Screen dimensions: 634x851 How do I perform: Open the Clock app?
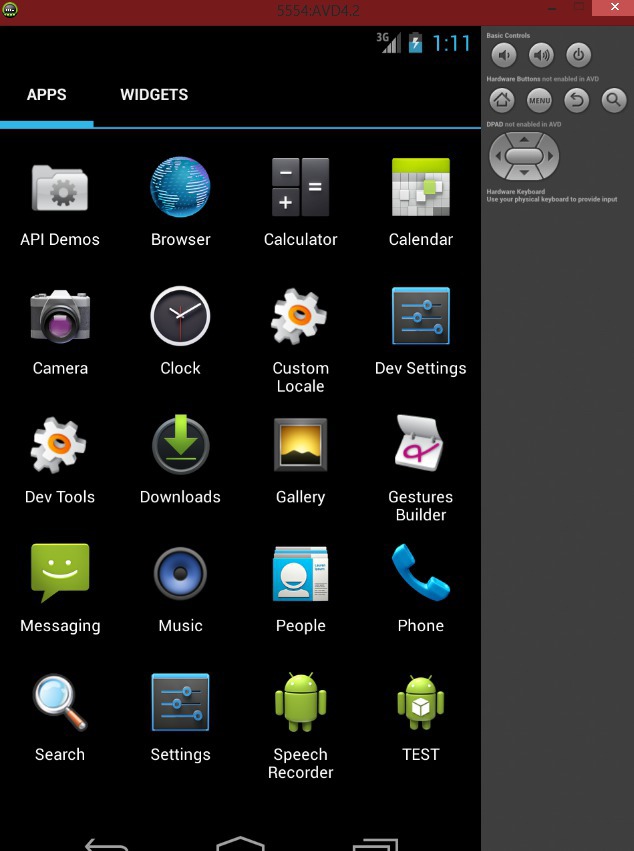tap(180, 332)
